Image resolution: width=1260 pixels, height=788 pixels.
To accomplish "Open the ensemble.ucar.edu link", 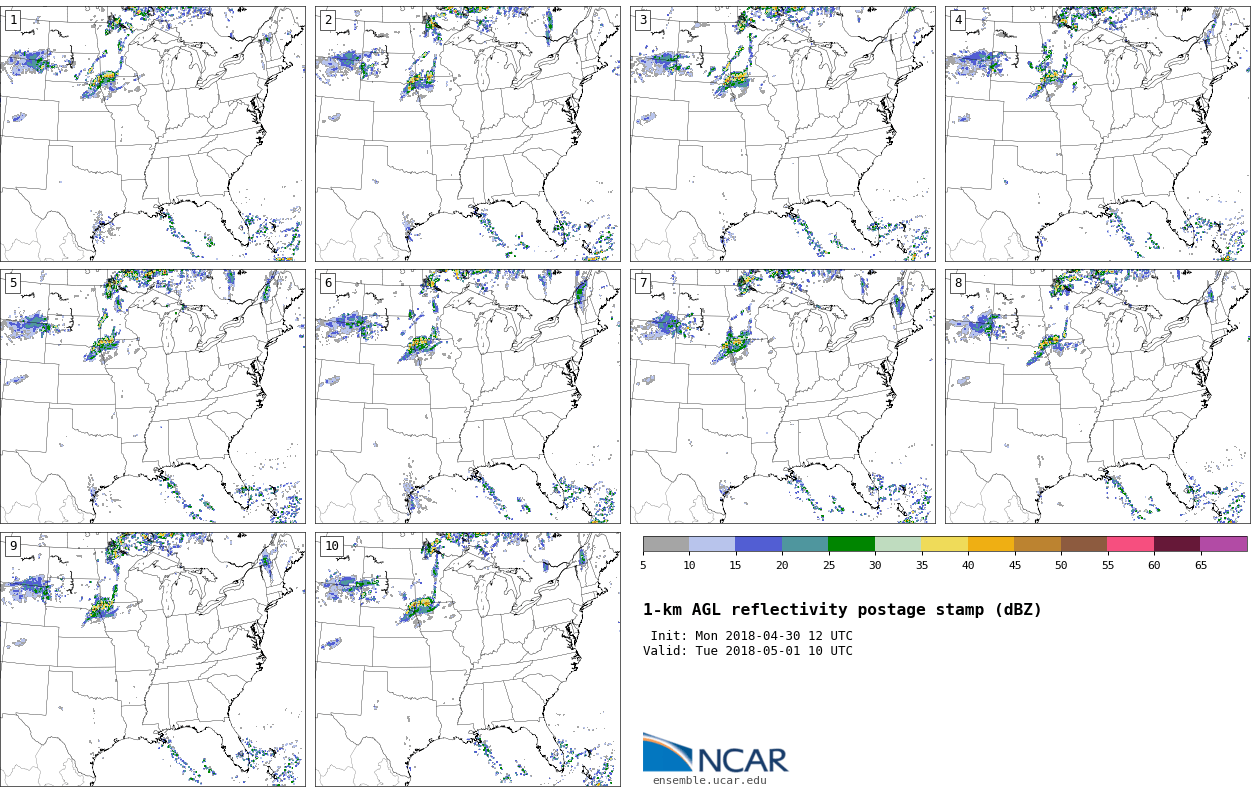I will [709, 781].
